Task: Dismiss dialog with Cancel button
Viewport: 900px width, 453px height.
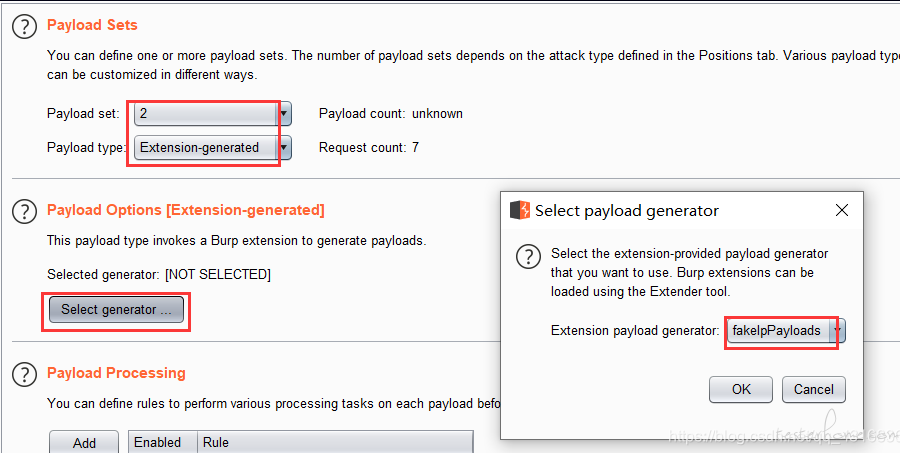Action: tap(813, 389)
